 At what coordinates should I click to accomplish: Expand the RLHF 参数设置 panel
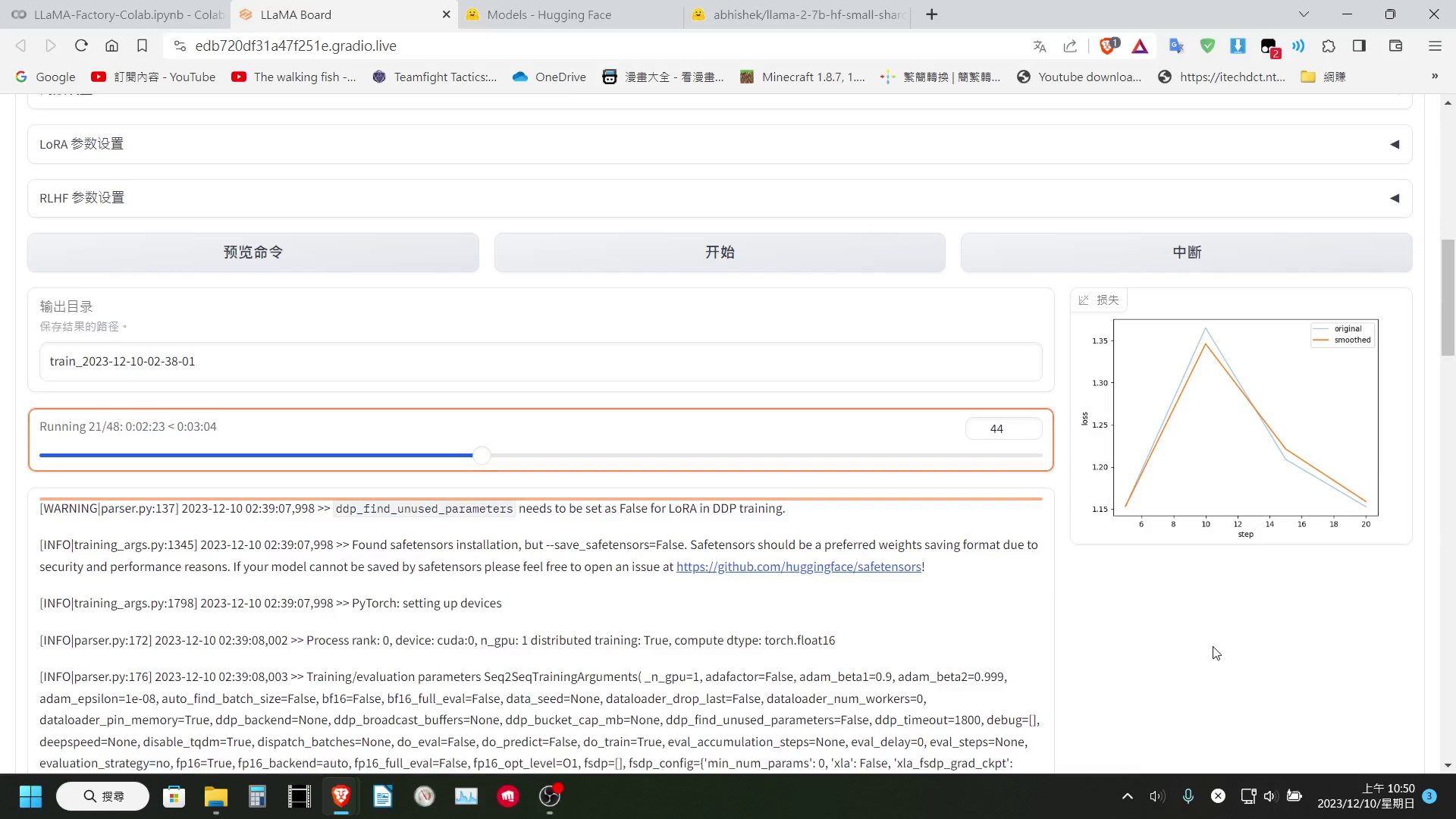tap(1395, 197)
